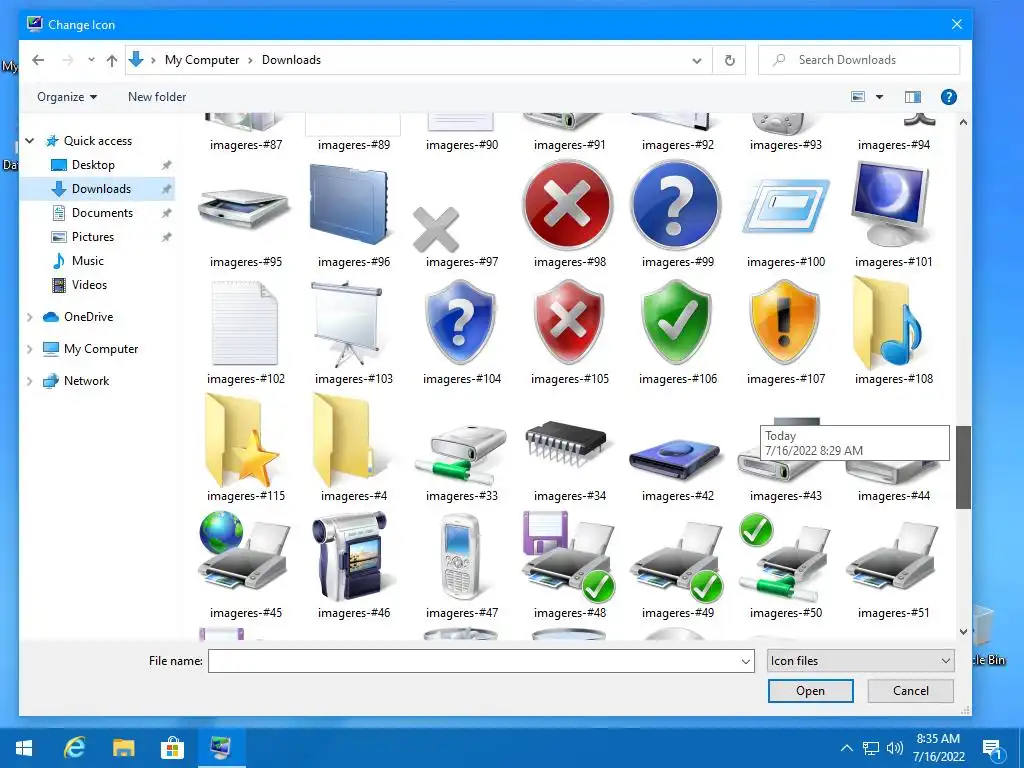Open Videos in navigation pane
Screen dimensions: 1024x768
coord(89,285)
